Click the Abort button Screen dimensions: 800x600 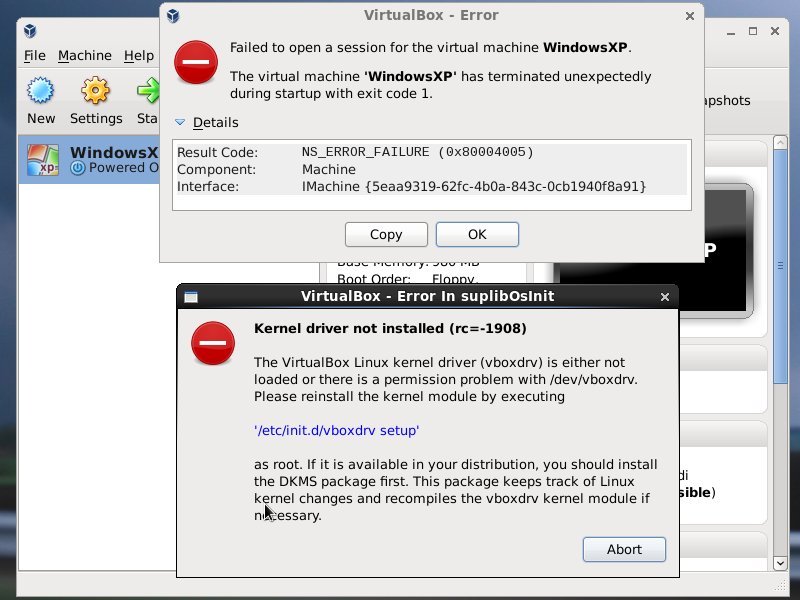[624, 549]
